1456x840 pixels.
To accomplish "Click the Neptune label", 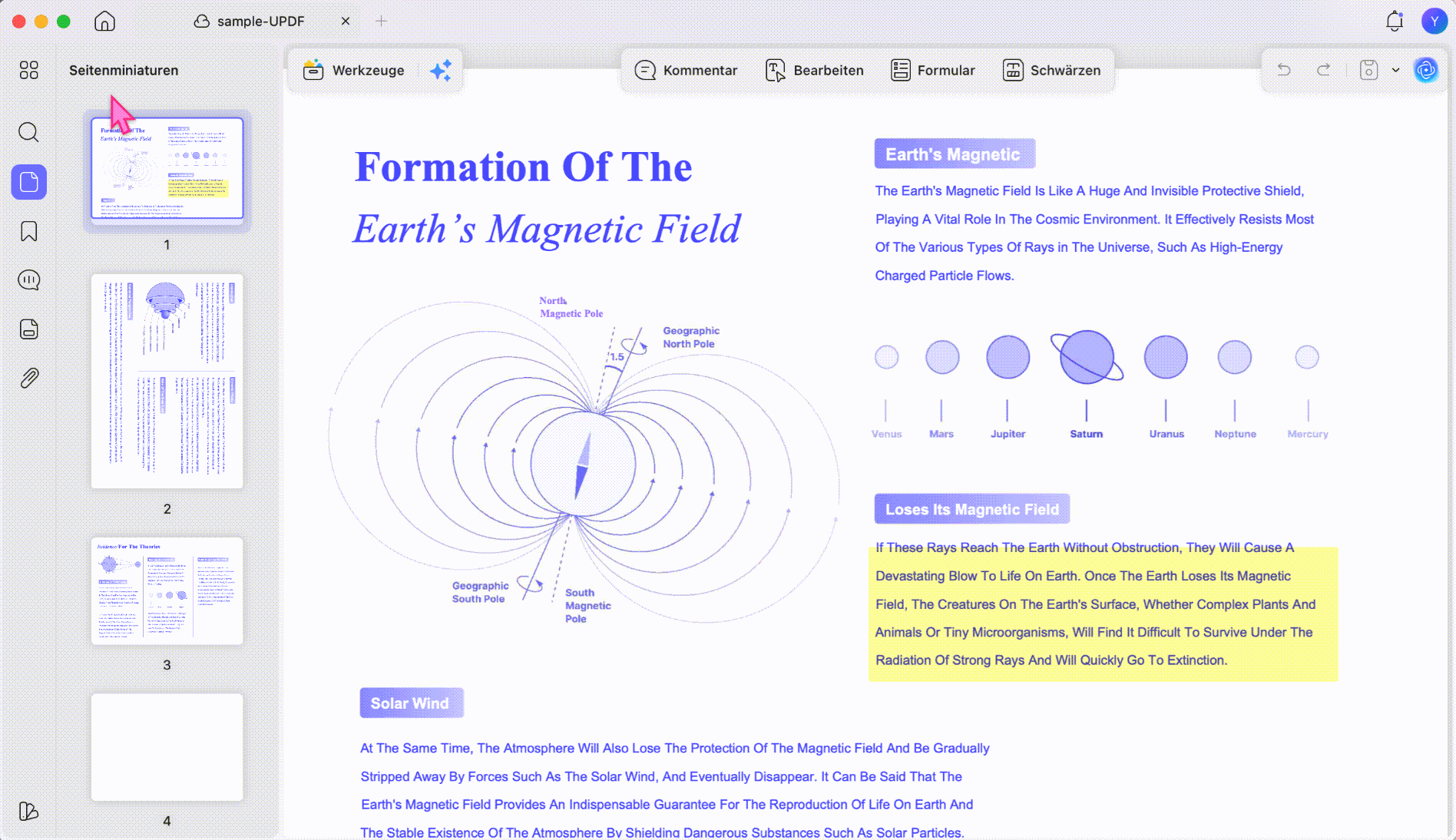I will tap(1235, 434).
